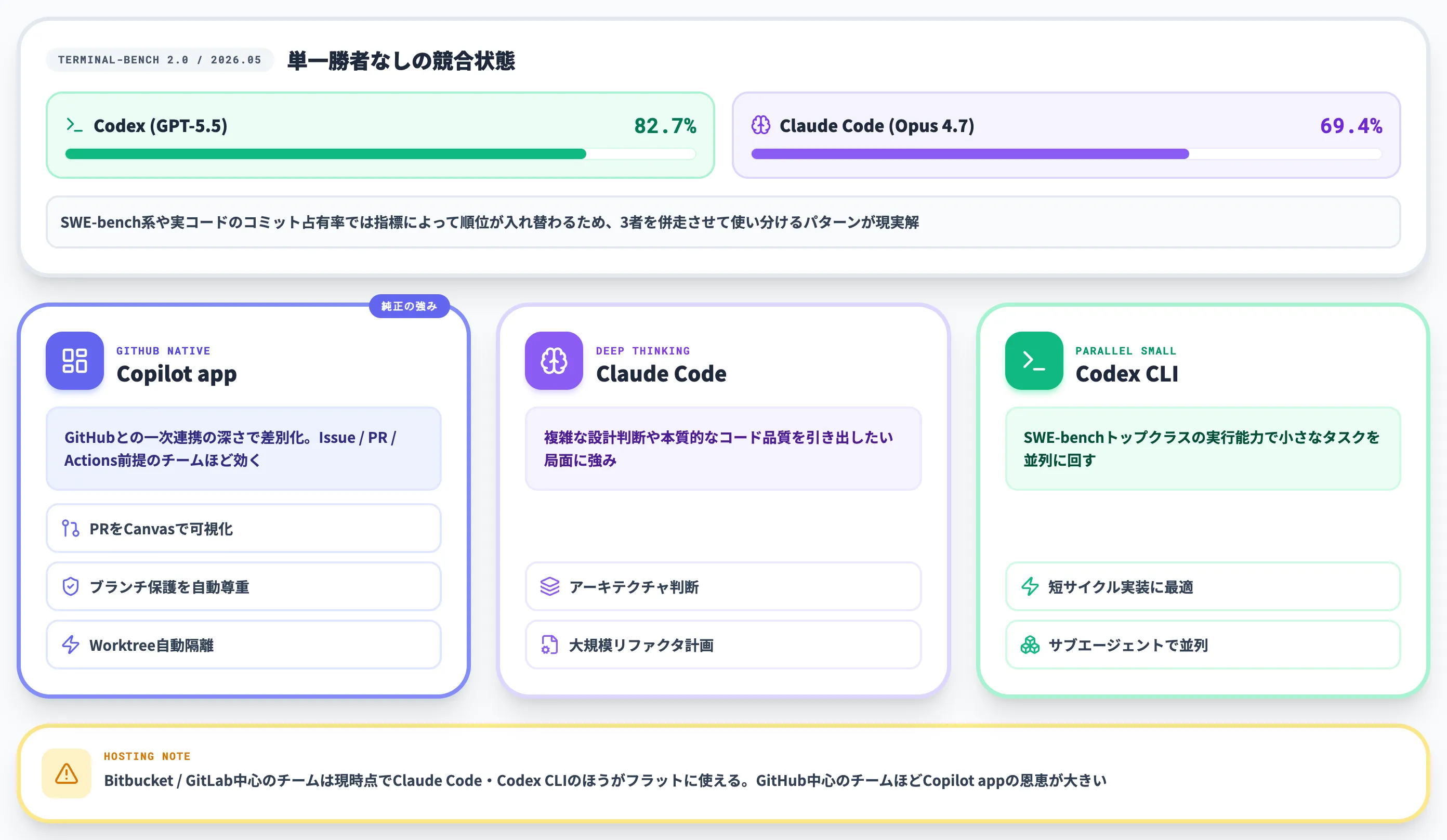
Task: Click the Codex (GPT-5.5) label
Action: pos(160,125)
